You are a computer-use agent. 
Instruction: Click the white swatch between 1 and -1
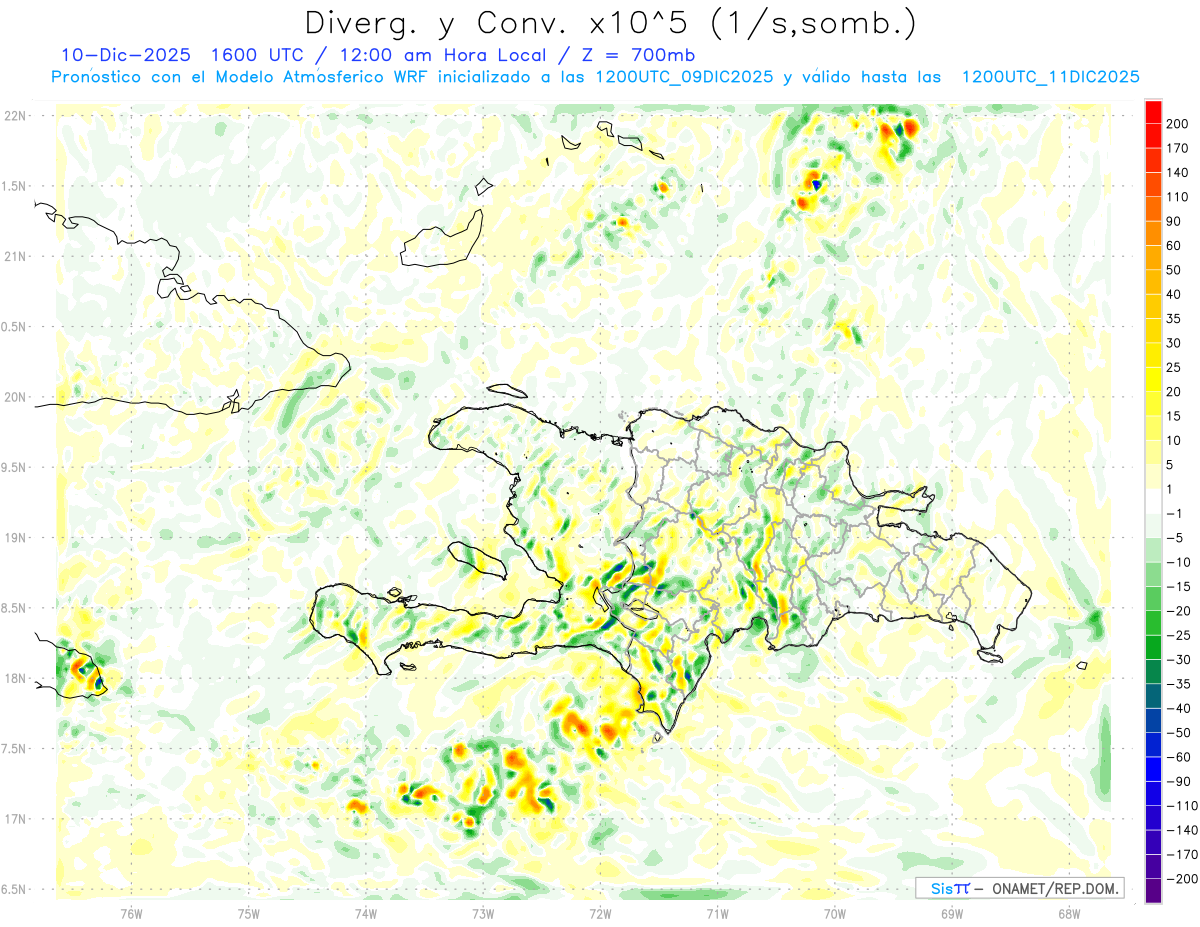(1153, 501)
